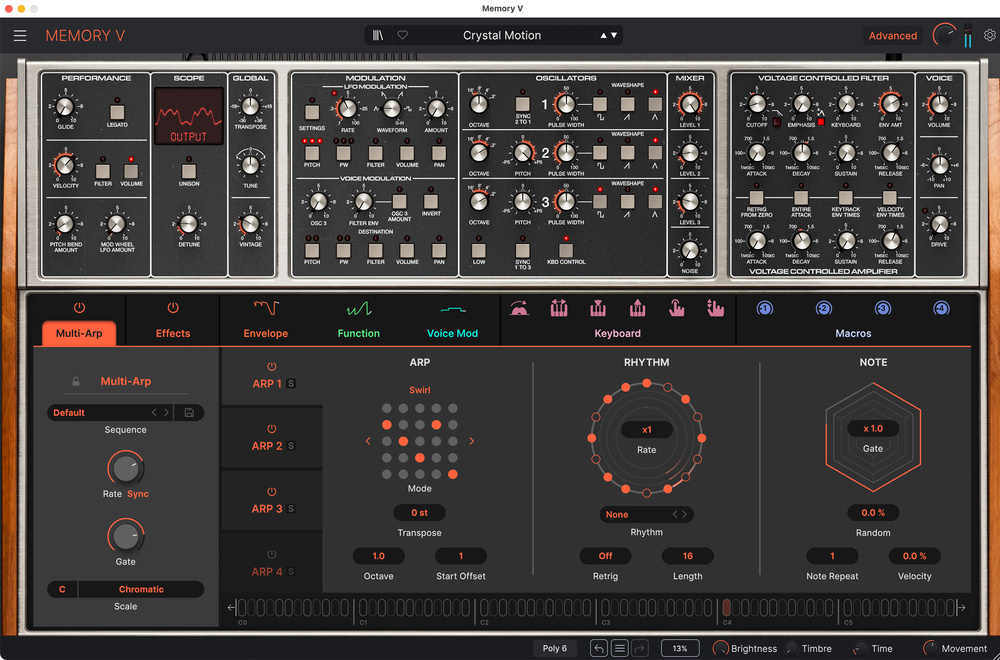The width and height of the screenshot is (1000, 660).
Task: Save the Default sequence with disk icon
Action: [189, 413]
